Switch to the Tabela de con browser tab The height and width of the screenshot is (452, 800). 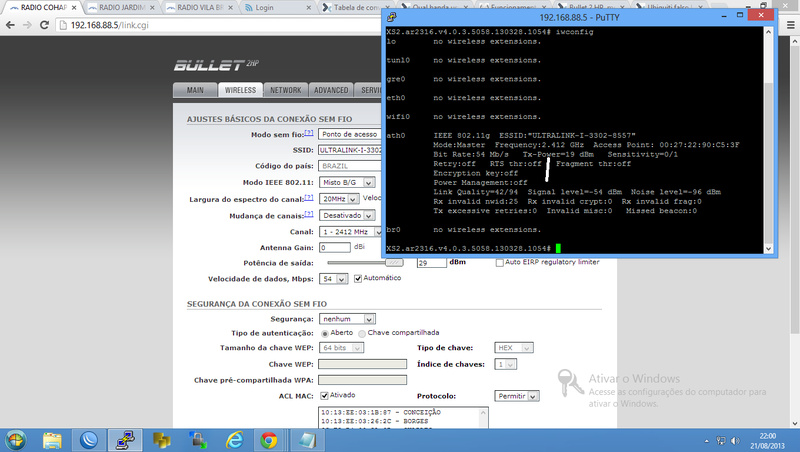[x=356, y=8]
